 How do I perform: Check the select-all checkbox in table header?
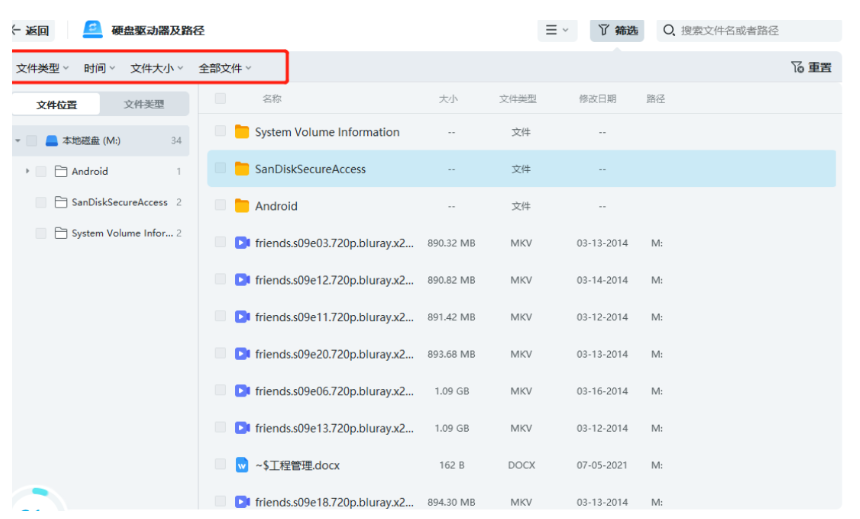[220, 99]
